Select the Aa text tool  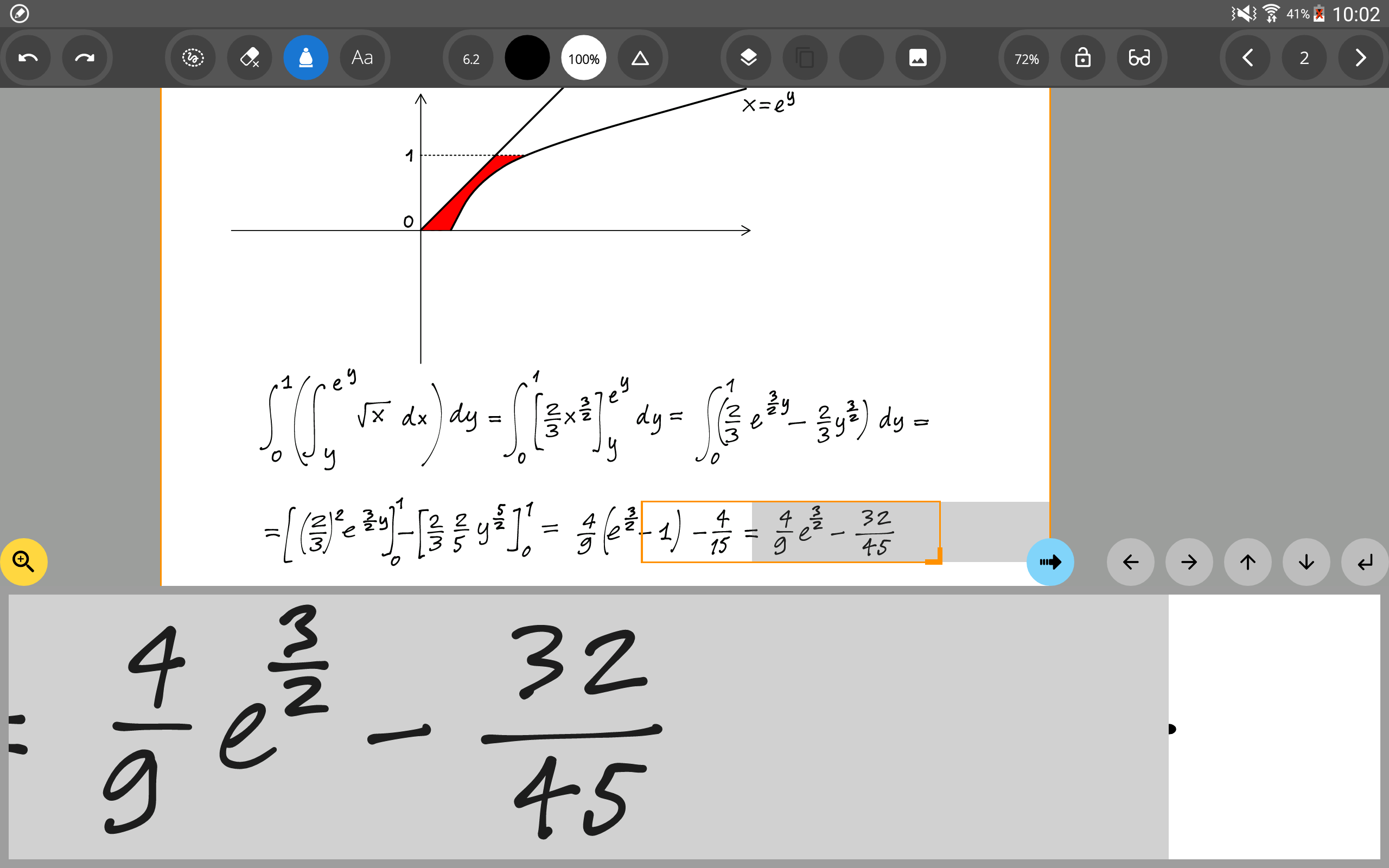click(x=362, y=58)
